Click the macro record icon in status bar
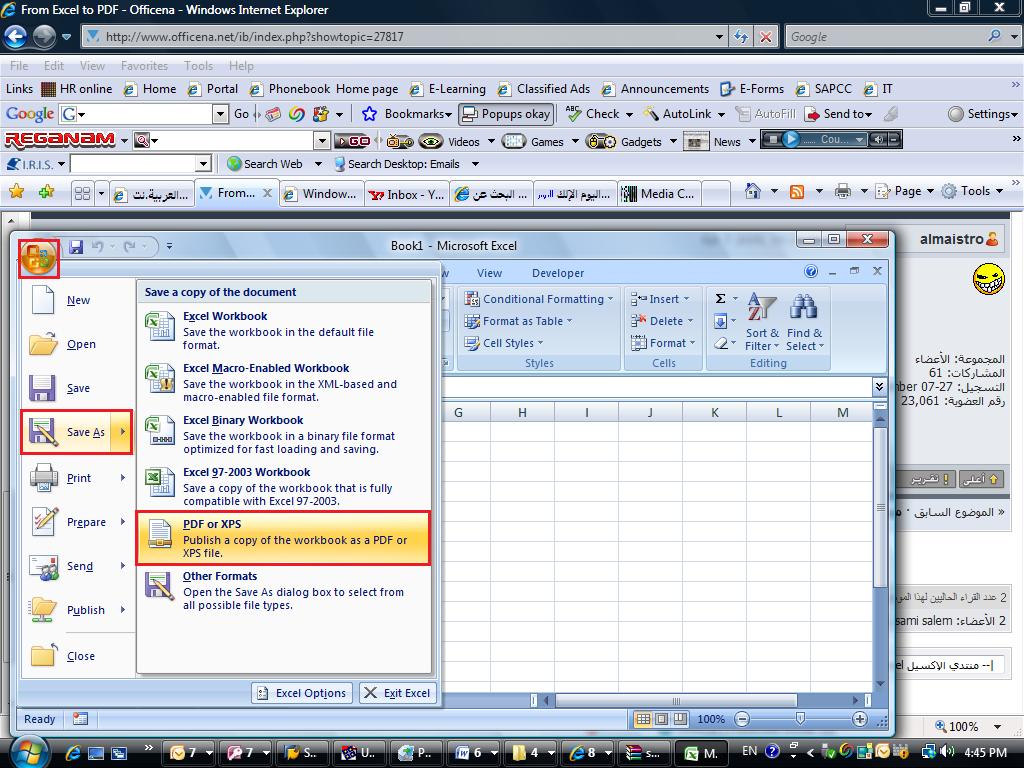 [x=80, y=719]
